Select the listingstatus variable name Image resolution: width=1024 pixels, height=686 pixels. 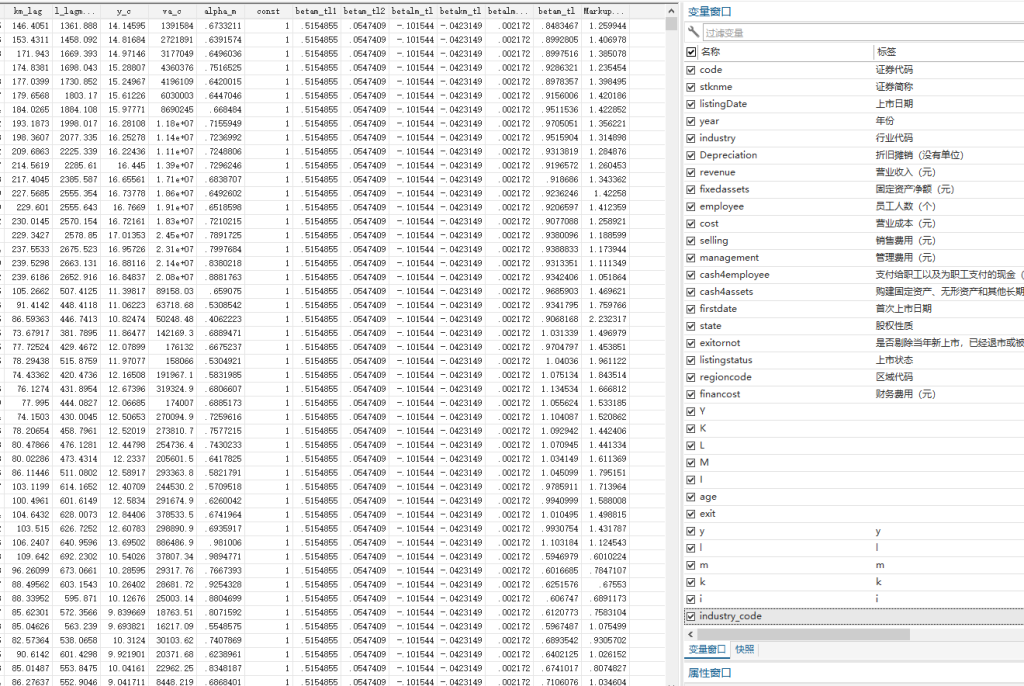pyautogui.click(x=726, y=360)
